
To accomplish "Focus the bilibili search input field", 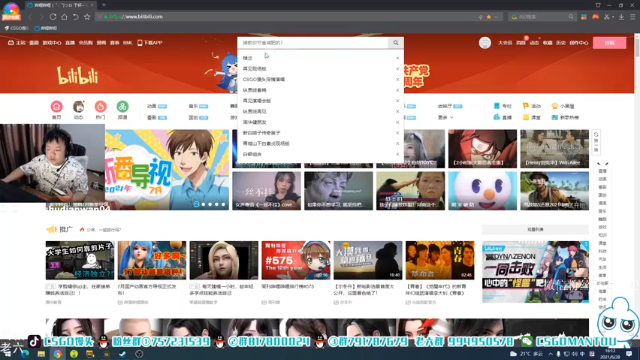I will tap(313, 42).
